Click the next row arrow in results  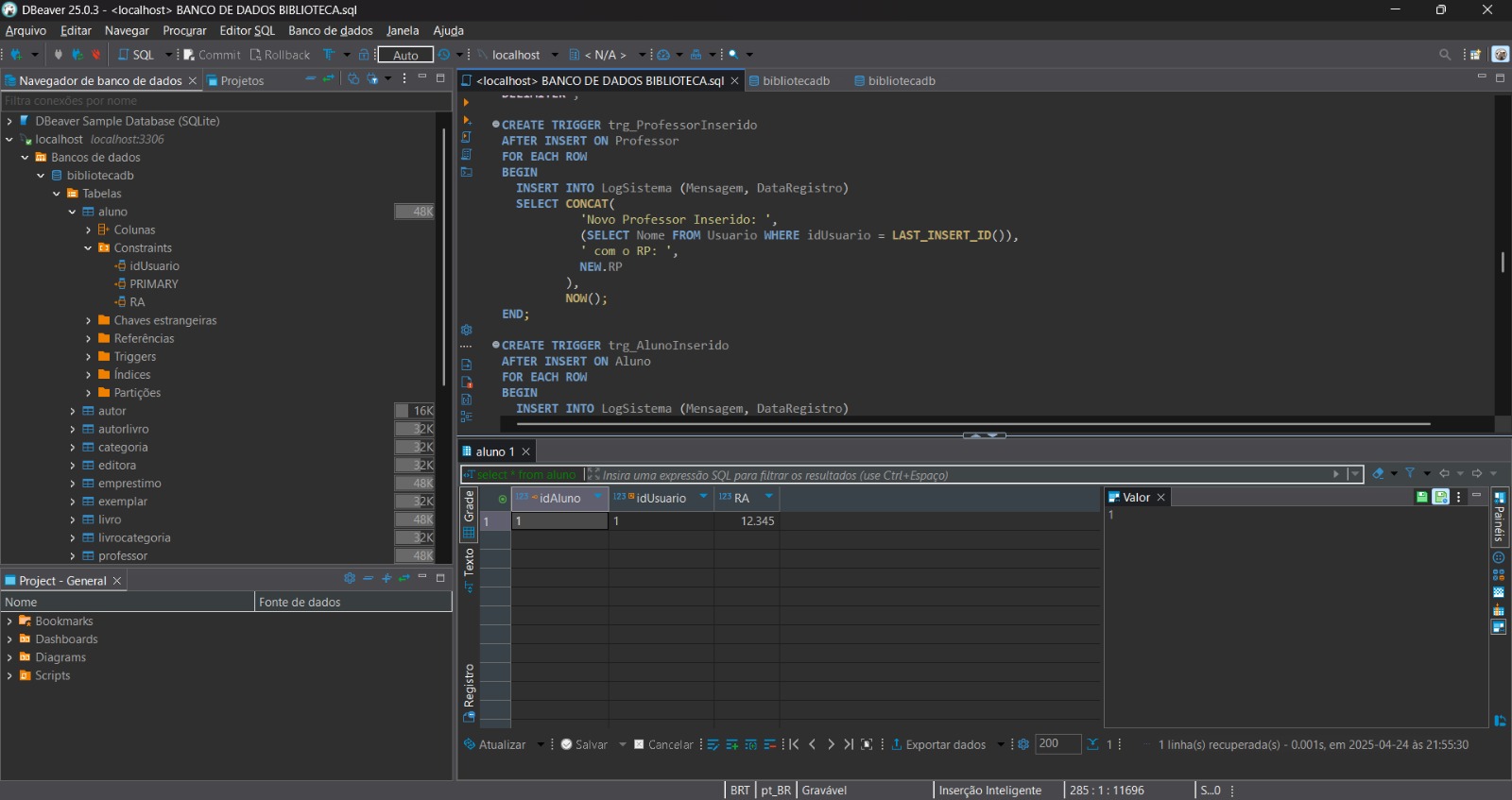click(x=831, y=744)
